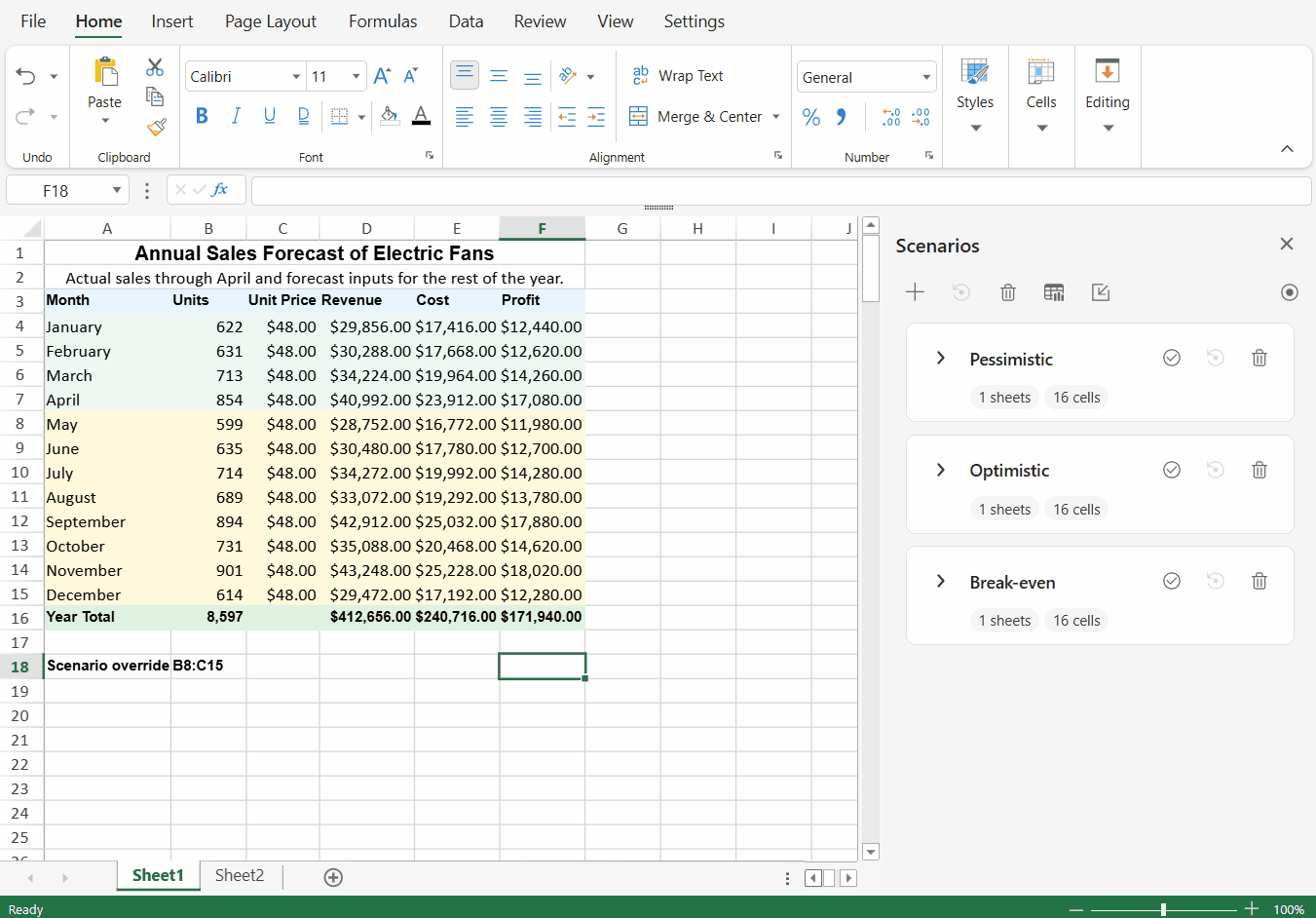The height and width of the screenshot is (918, 1316).
Task: Align text right in Alignment group
Action: pos(533,117)
